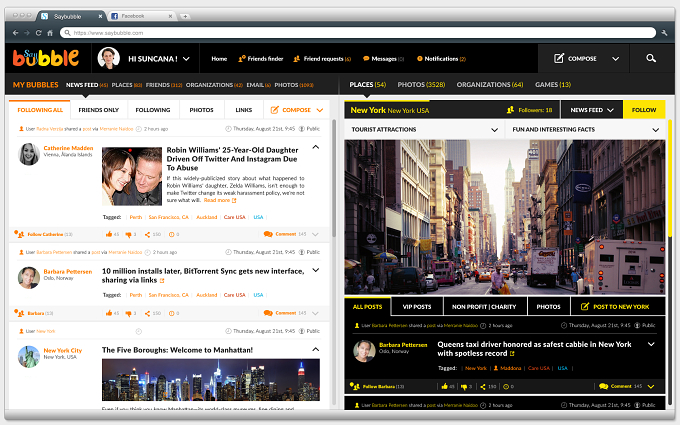Click like thumbs-up on Catherine's post
This screenshot has height=425, width=680.
click(109, 234)
